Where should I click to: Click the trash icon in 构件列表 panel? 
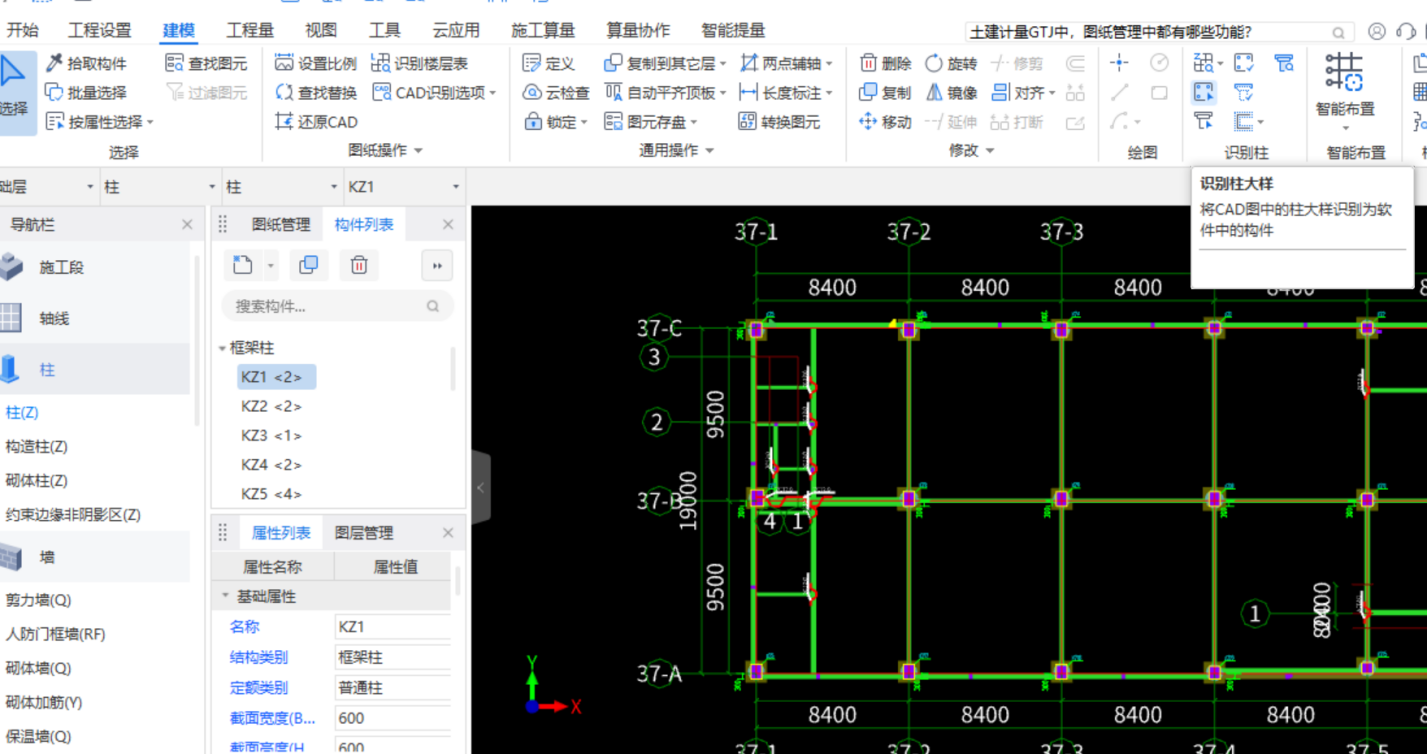tap(359, 265)
